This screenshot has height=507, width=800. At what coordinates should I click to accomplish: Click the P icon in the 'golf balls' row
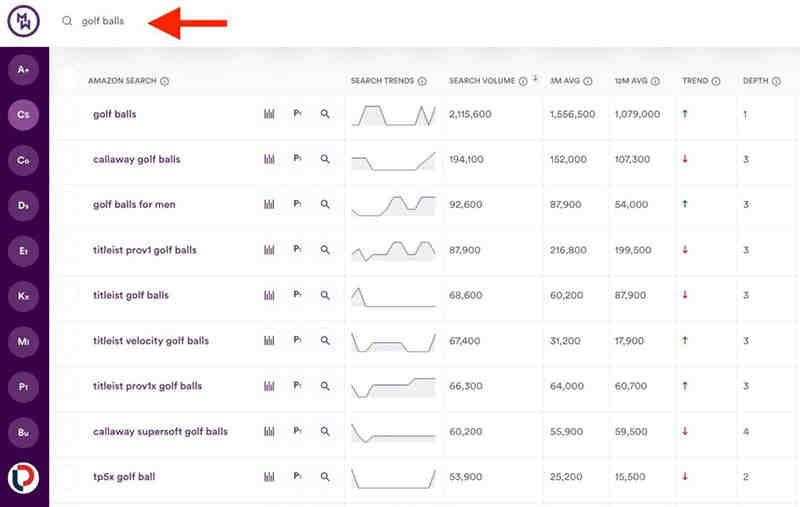[297, 113]
